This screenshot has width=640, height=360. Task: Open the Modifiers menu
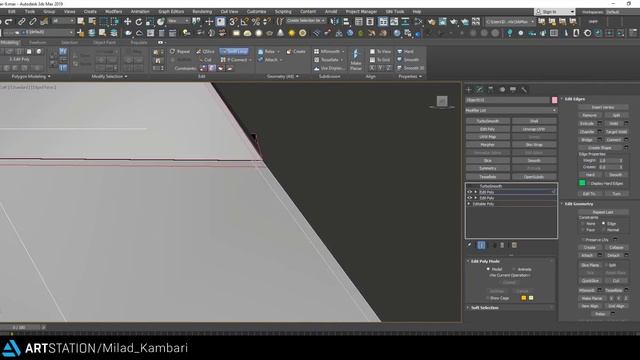[x=113, y=12]
